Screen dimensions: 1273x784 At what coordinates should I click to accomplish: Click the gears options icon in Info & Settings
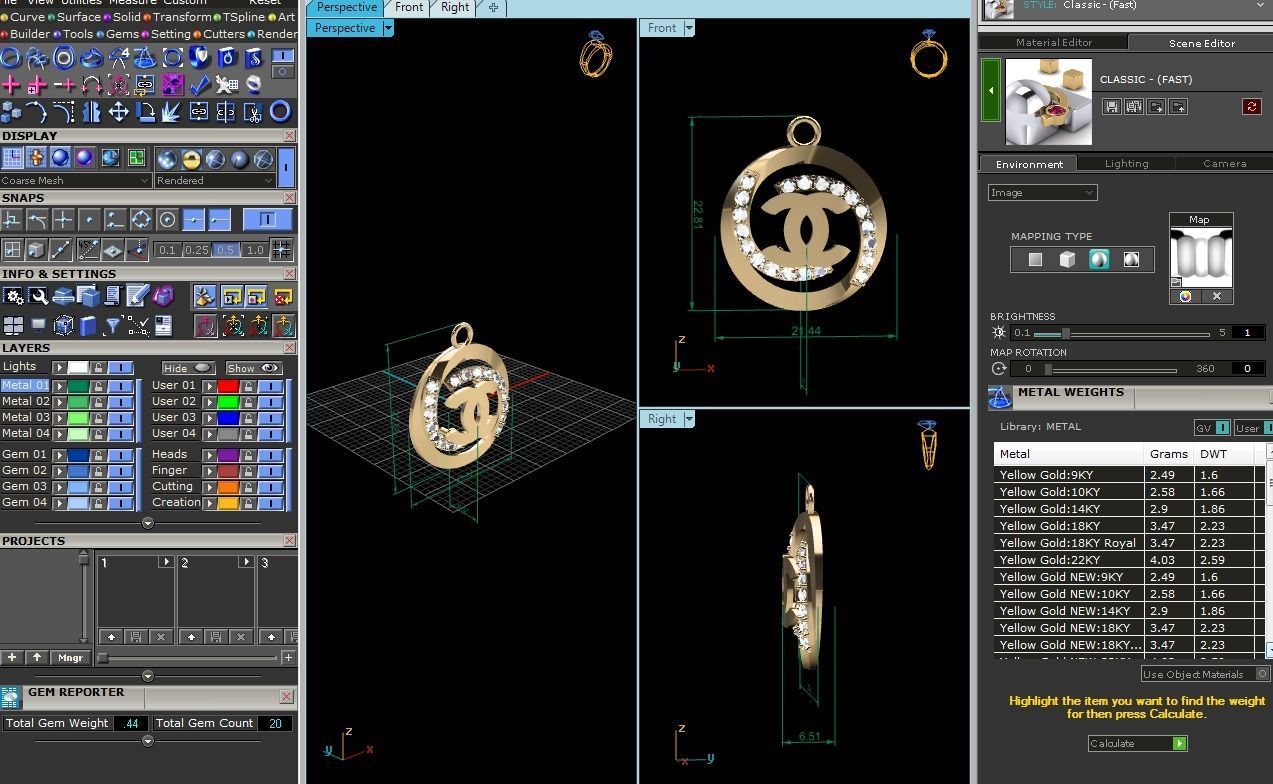click(x=13, y=296)
